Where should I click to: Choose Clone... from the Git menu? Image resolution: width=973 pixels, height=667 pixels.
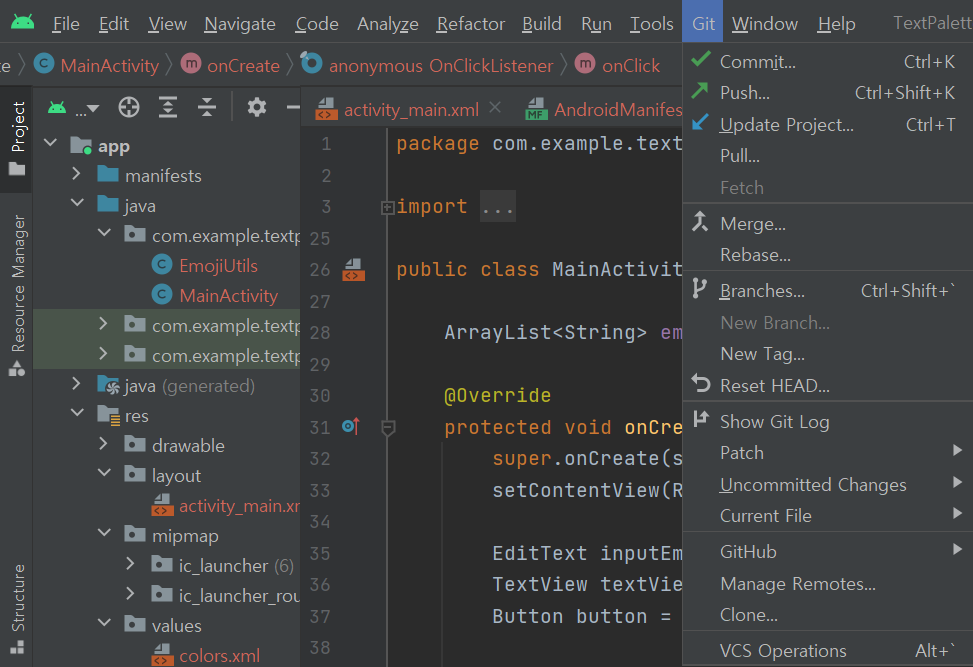[828, 615]
